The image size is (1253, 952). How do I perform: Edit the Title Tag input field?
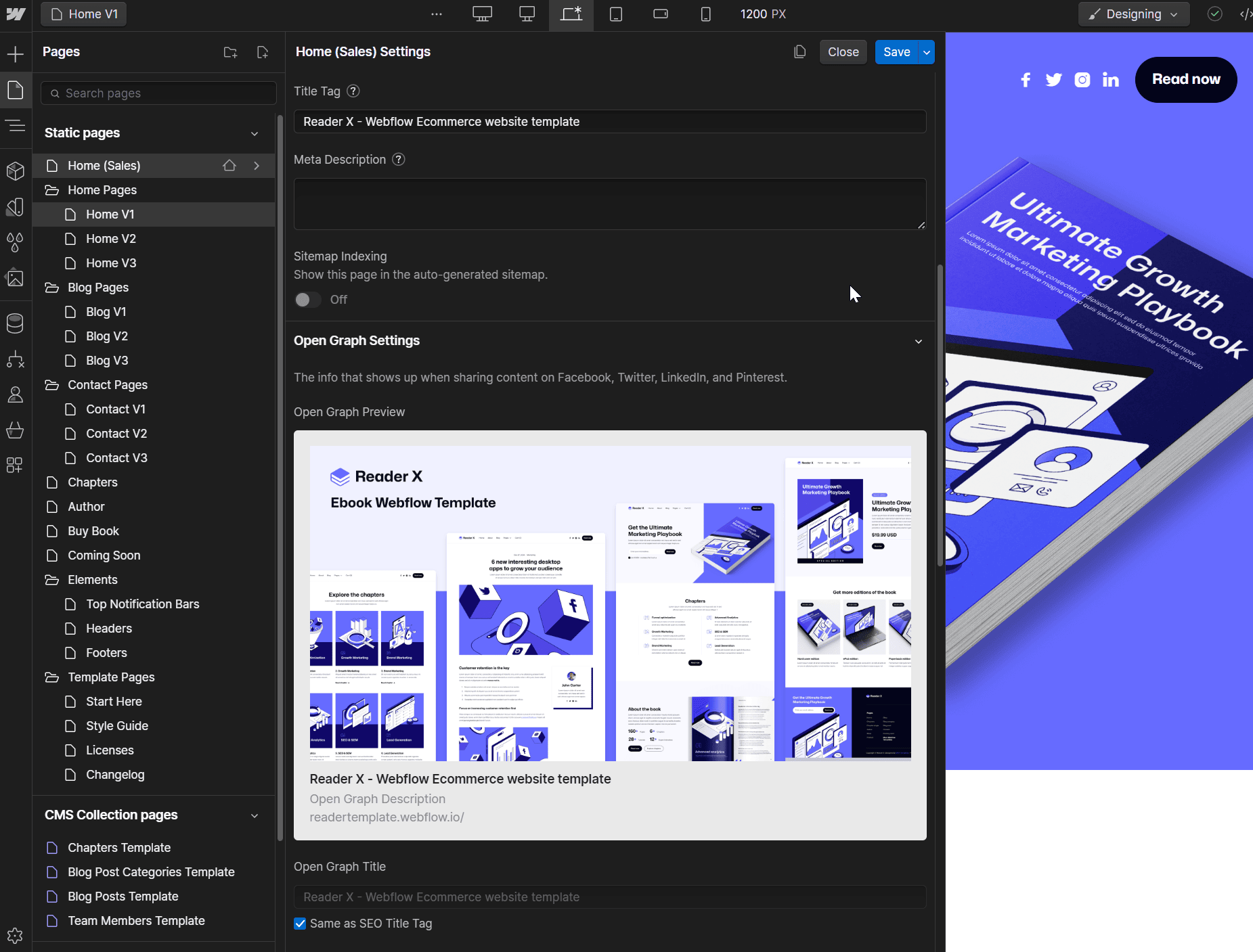(x=610, y=122)
